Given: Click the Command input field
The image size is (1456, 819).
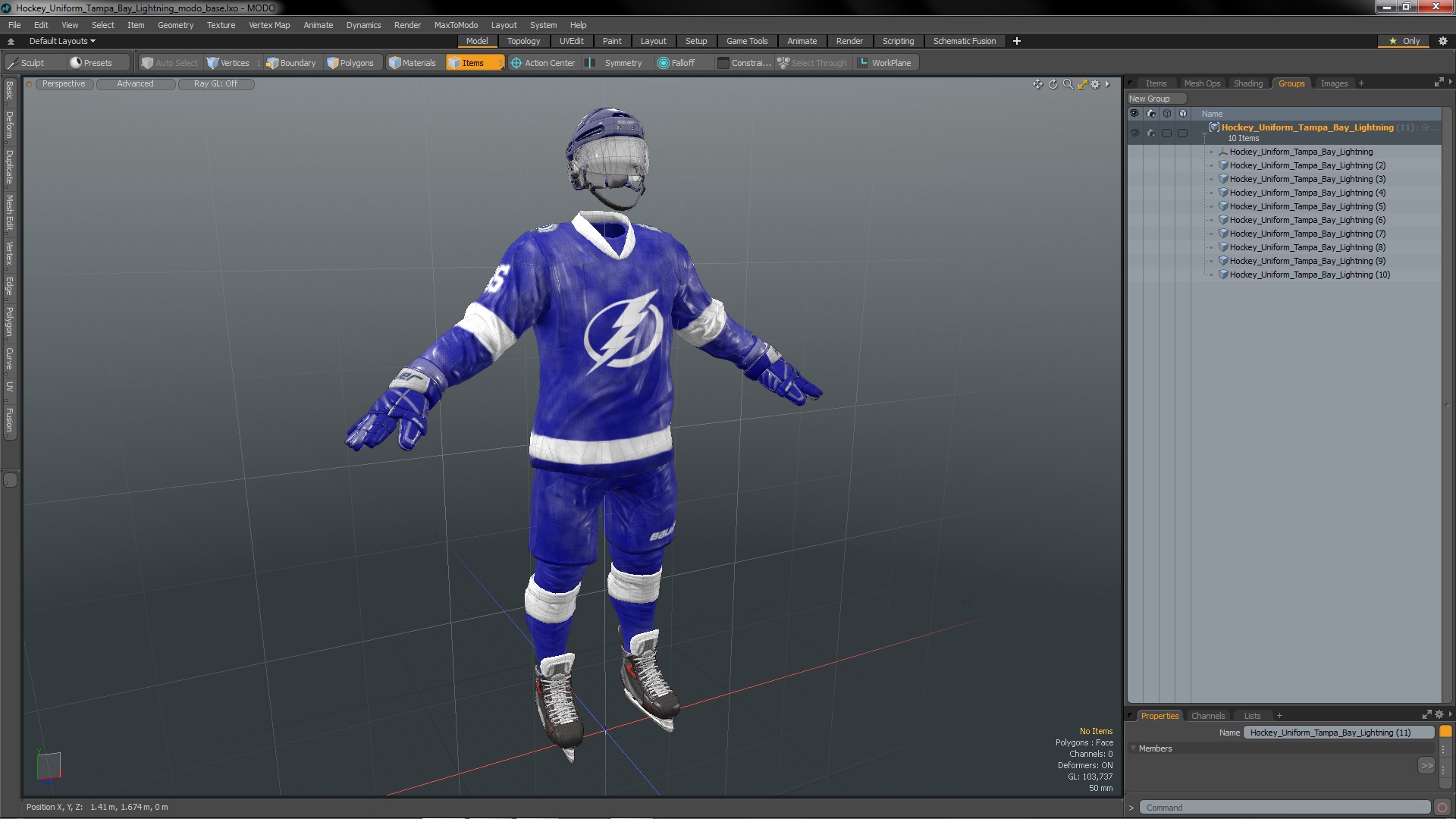Looking at the screenshot, I should (1285, 808).
